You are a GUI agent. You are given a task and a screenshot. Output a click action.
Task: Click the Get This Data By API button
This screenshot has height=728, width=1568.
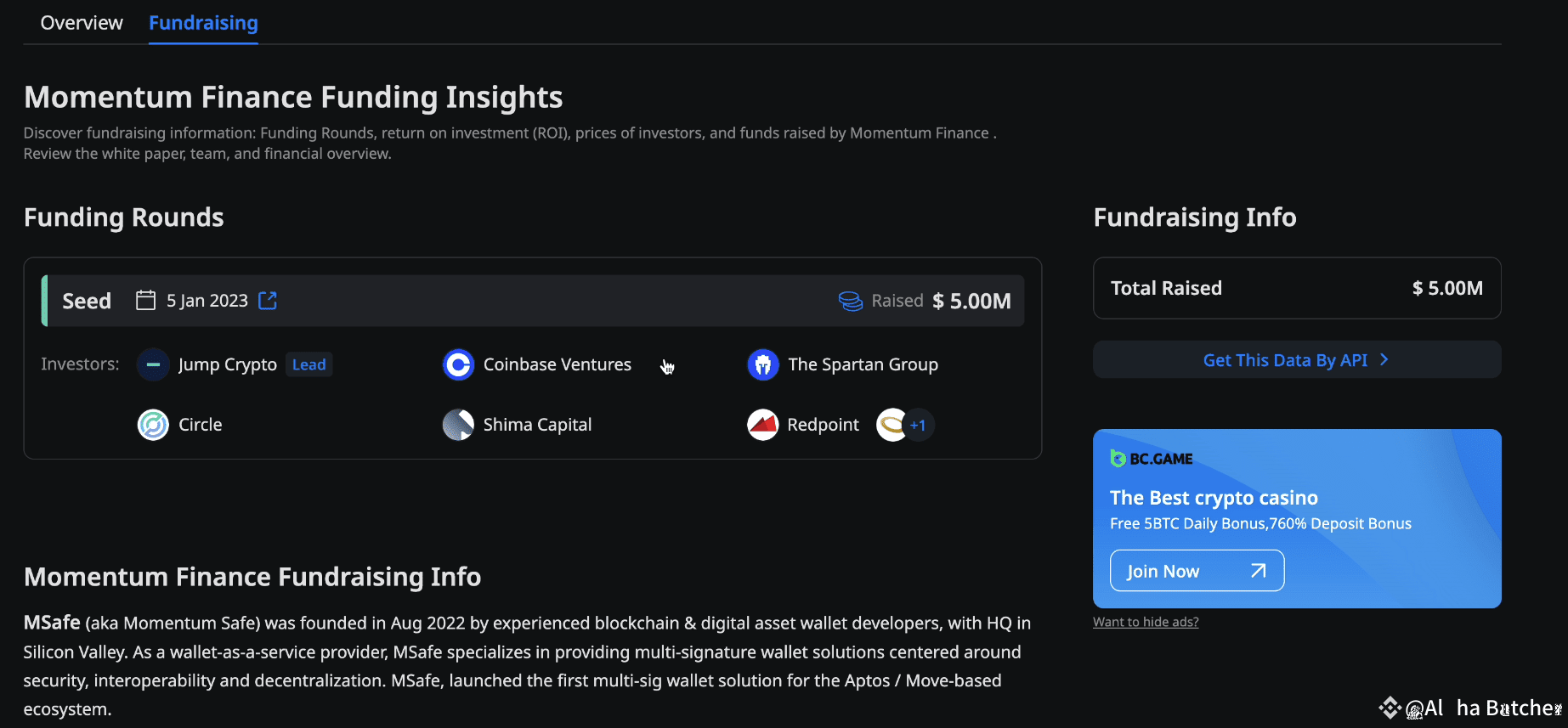pyautogui.click(x=1297, y=360)
